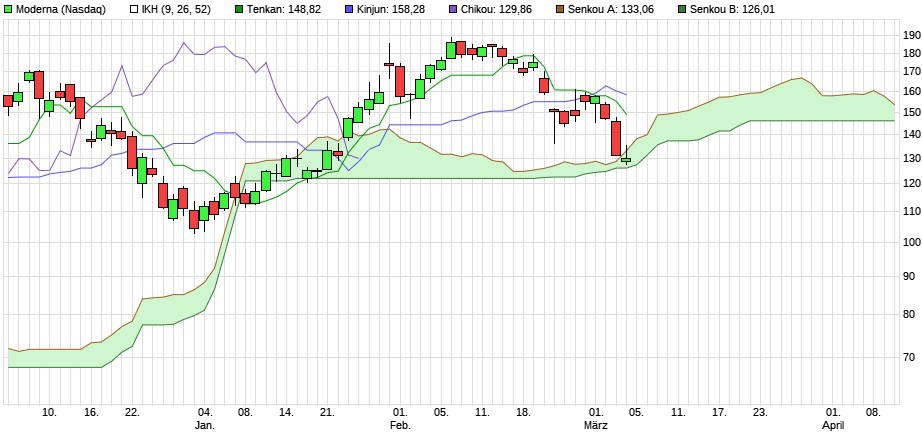Click the 90 price axis label
This screenshot has height=432, width=922.
tap(911, 276)
